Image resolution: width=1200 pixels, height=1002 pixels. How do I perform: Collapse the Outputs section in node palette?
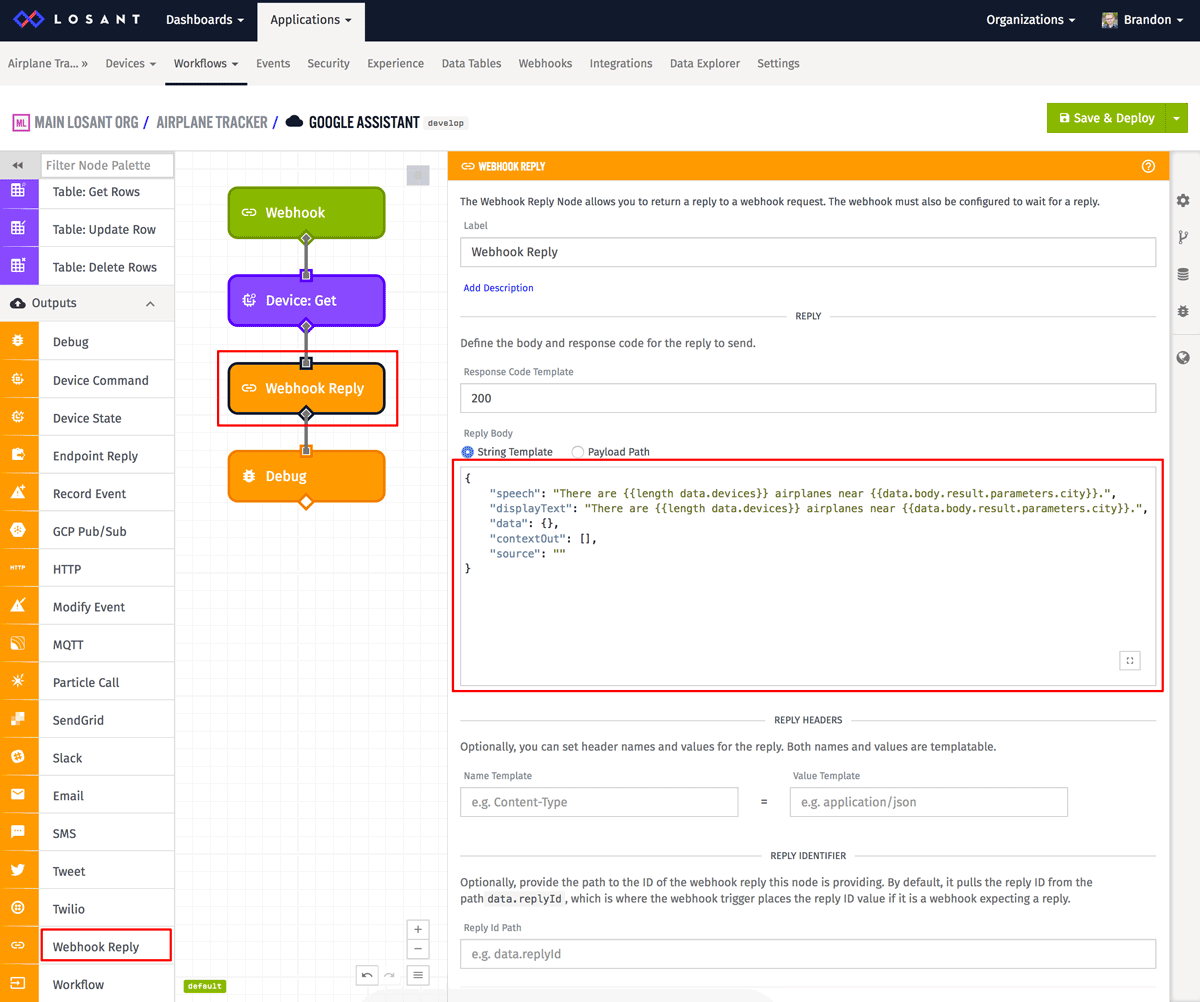[x=150, y=302]
